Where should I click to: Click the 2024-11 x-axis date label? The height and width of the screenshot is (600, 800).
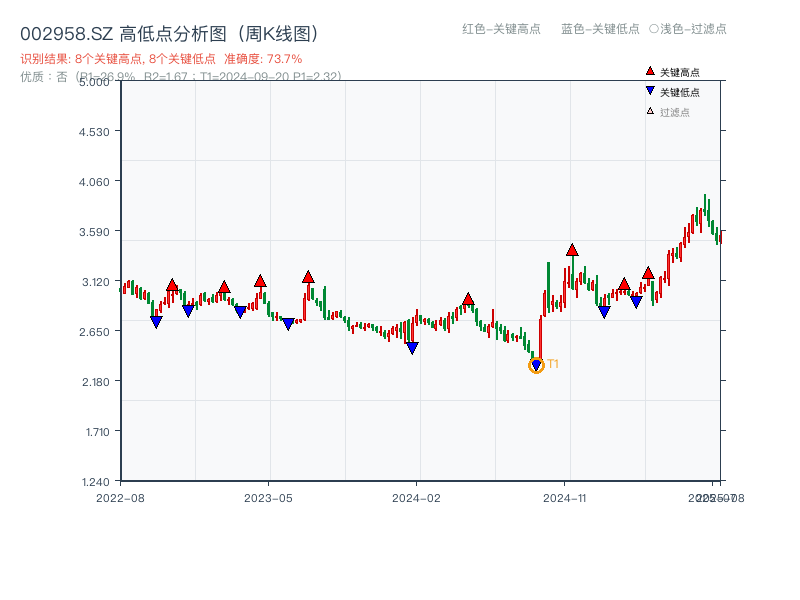(564, 497)
